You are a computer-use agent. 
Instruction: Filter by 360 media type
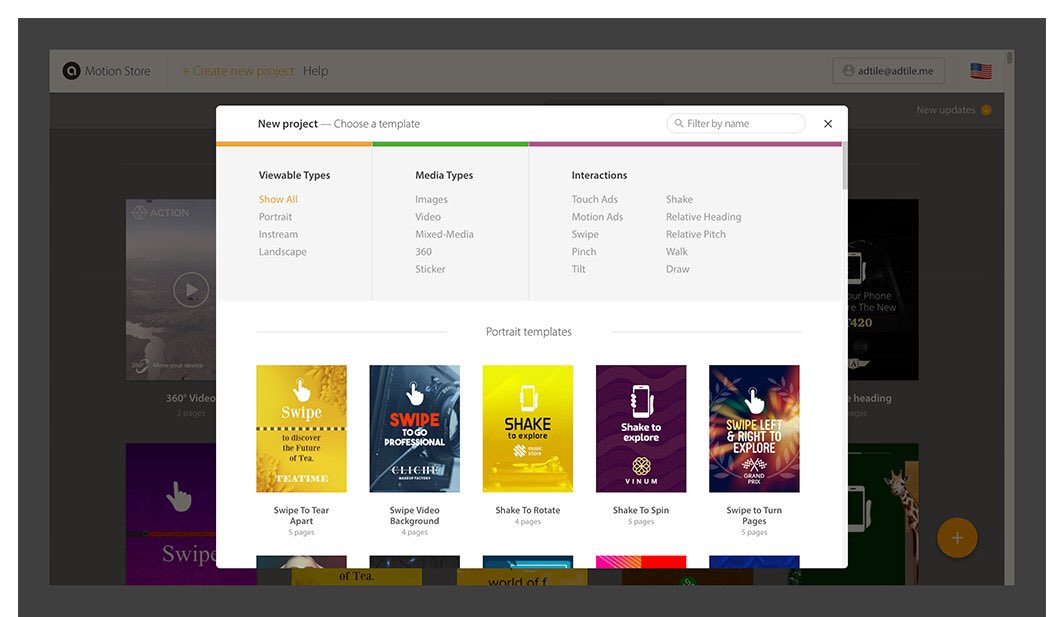pos(423,252)
